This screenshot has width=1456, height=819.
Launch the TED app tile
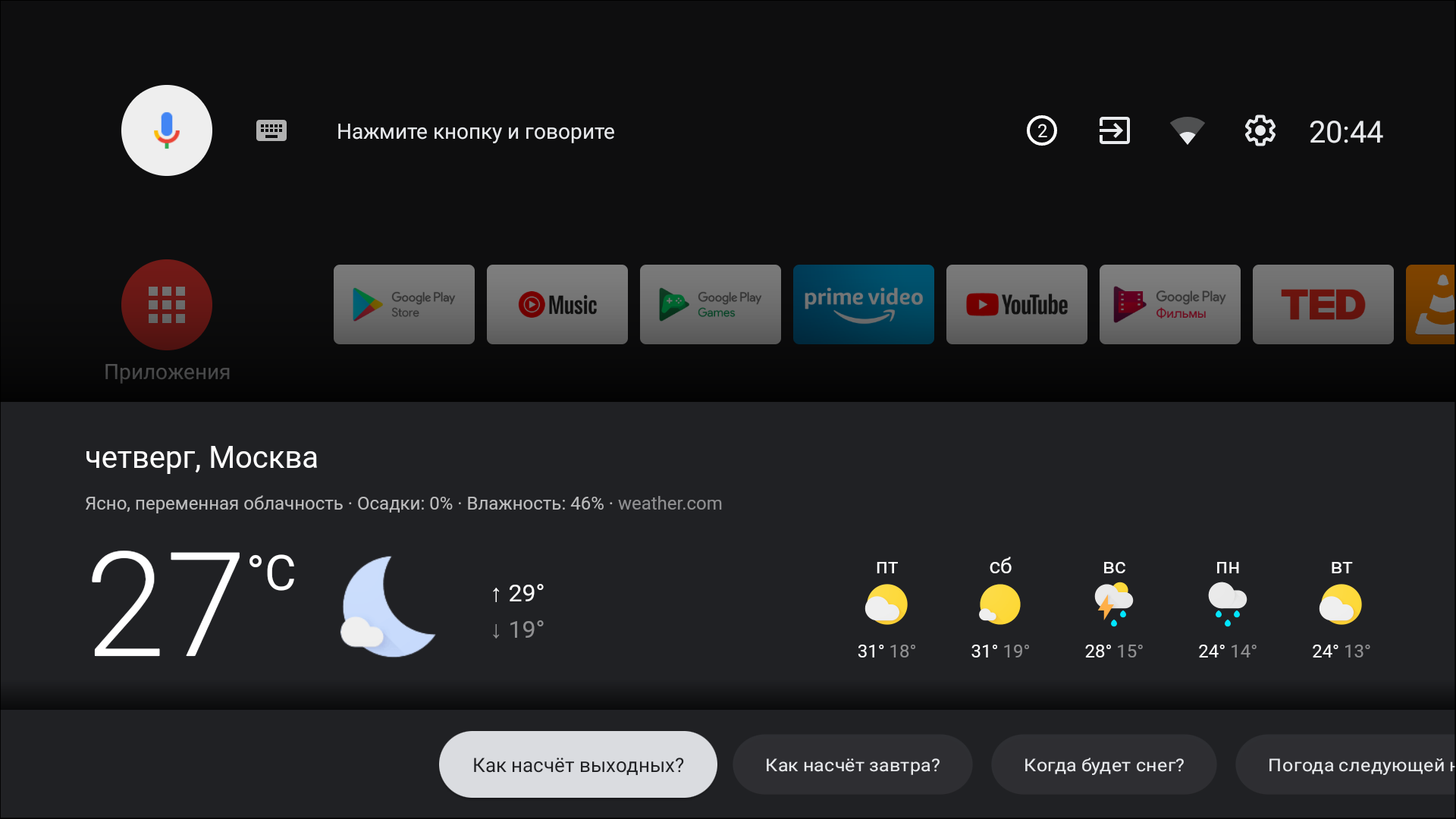(x=1323, y=305)
